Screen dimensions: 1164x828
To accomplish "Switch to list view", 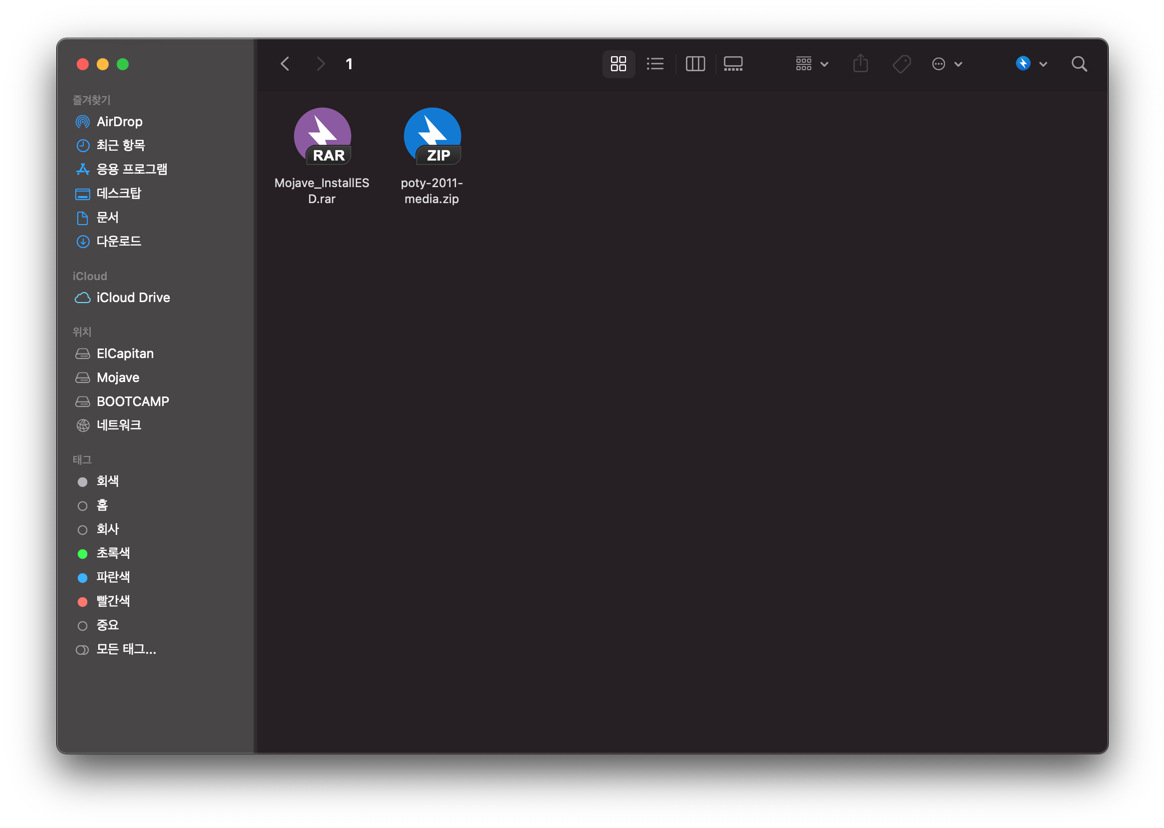I will [x=655, y=64].
